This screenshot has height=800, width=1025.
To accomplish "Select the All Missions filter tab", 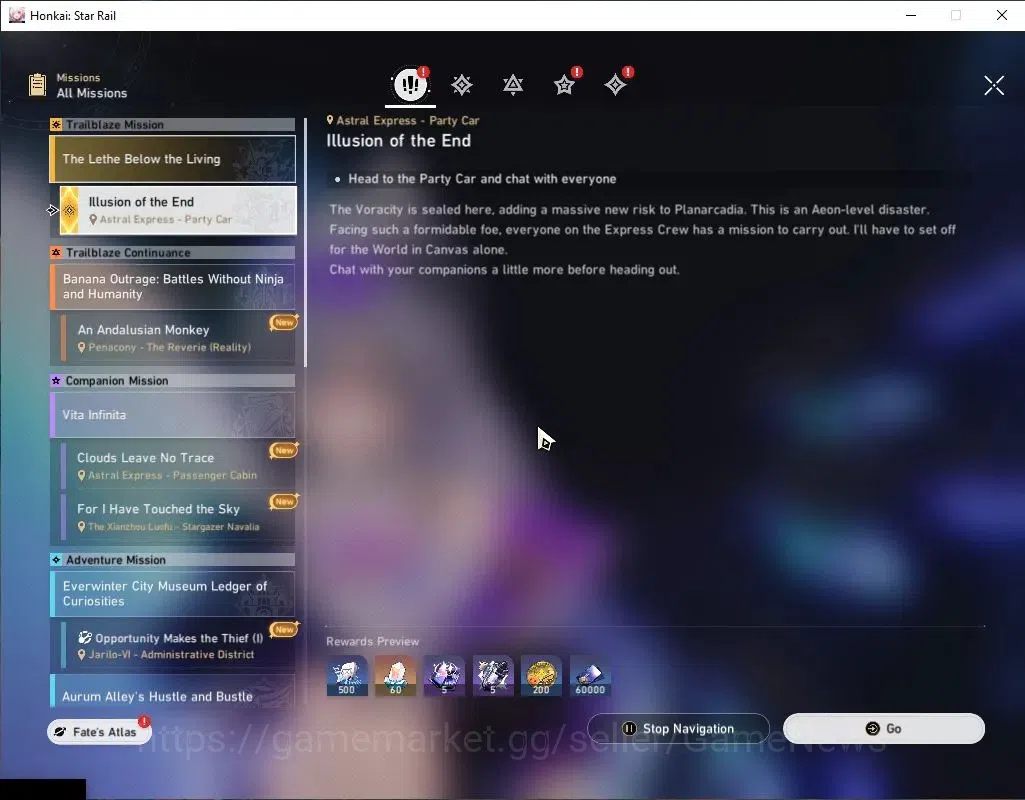I will click(x=411, y=84).
